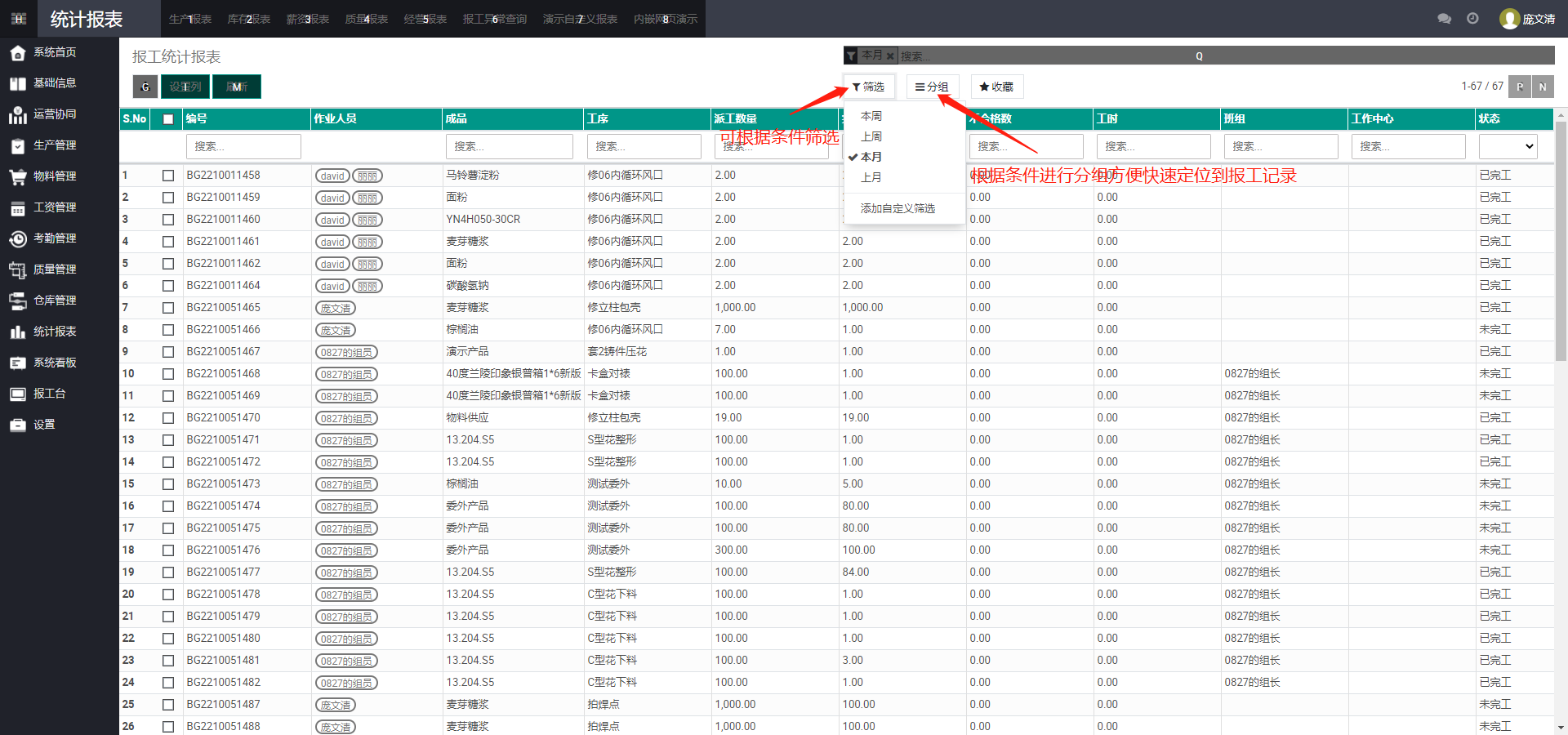Click the clock activity icon
The image size is (1568, 735).
[x=1472, y=19]
